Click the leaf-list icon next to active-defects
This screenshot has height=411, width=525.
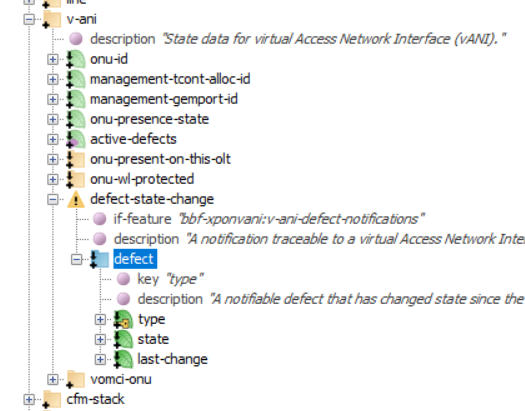pos(76,139)
